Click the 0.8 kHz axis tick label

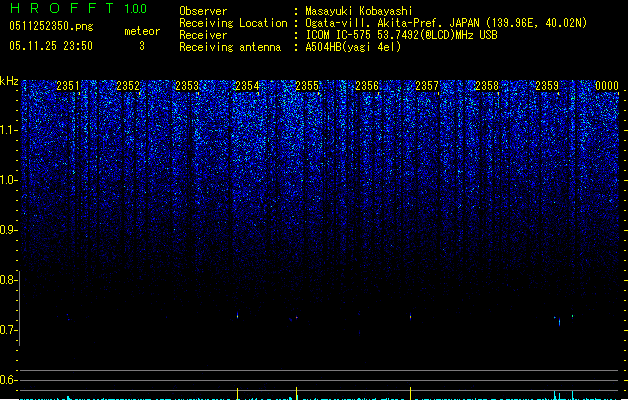click(8, 280)
